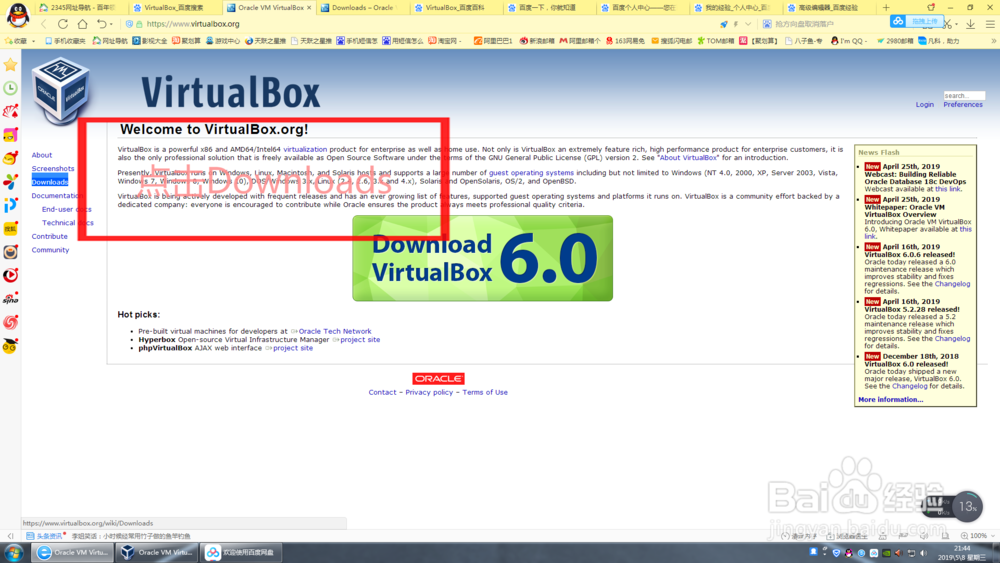Click the More information... news link

coord(890,400)
